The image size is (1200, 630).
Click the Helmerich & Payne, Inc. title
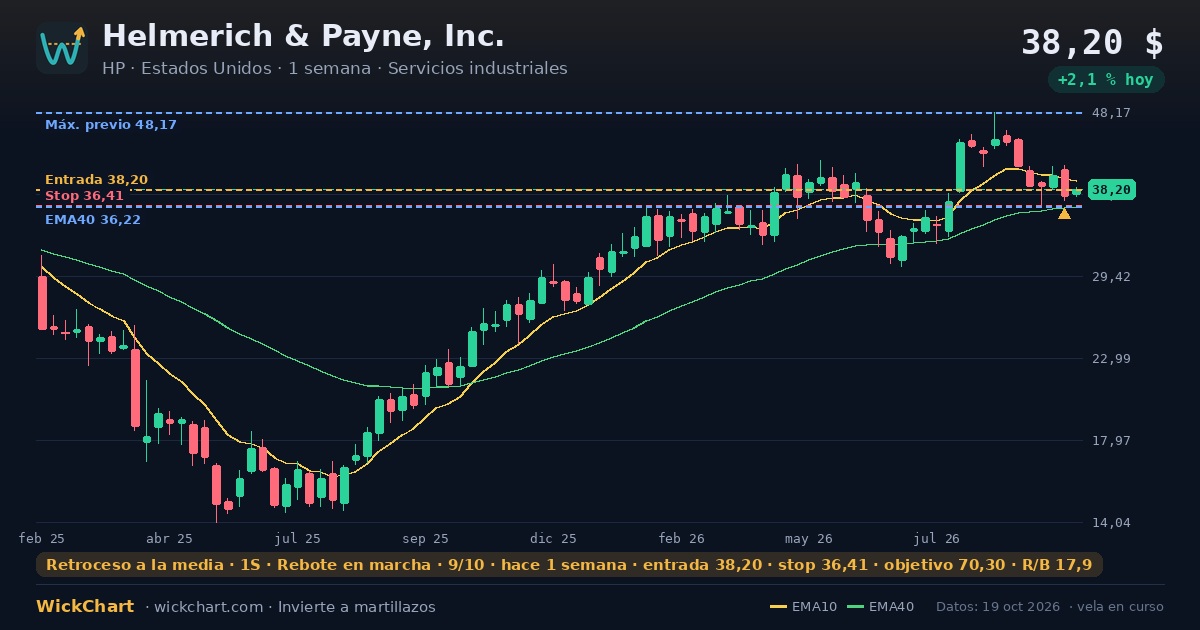pyautogui.click(x=303, y=36)
